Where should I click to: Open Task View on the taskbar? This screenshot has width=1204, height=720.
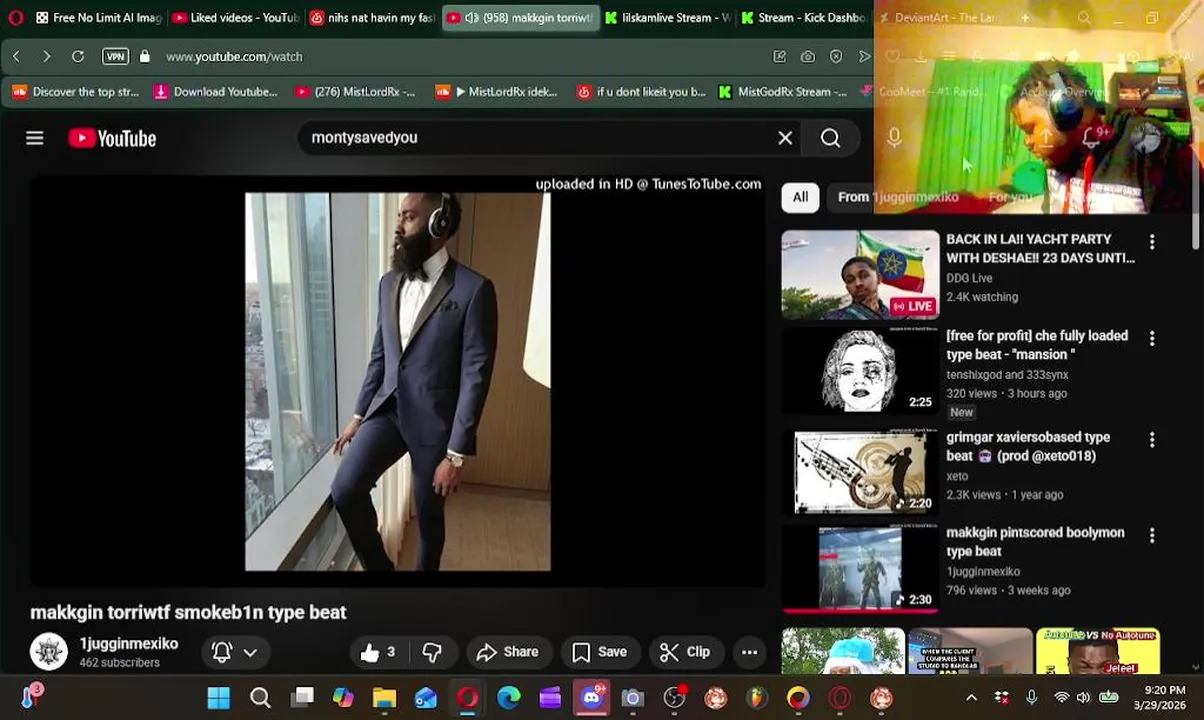[x=302, y=698]
